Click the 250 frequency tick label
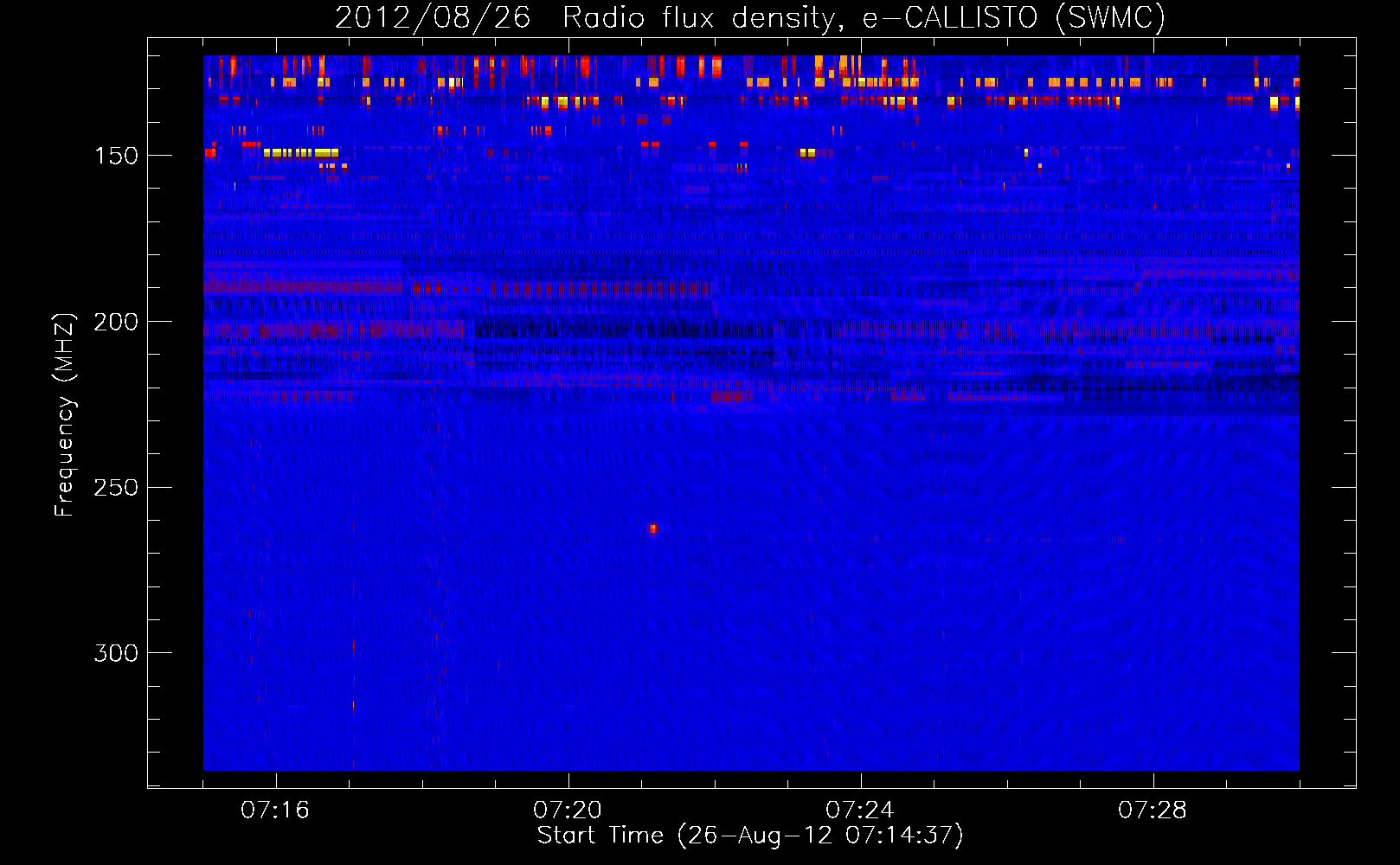 (x=116, y=488)
